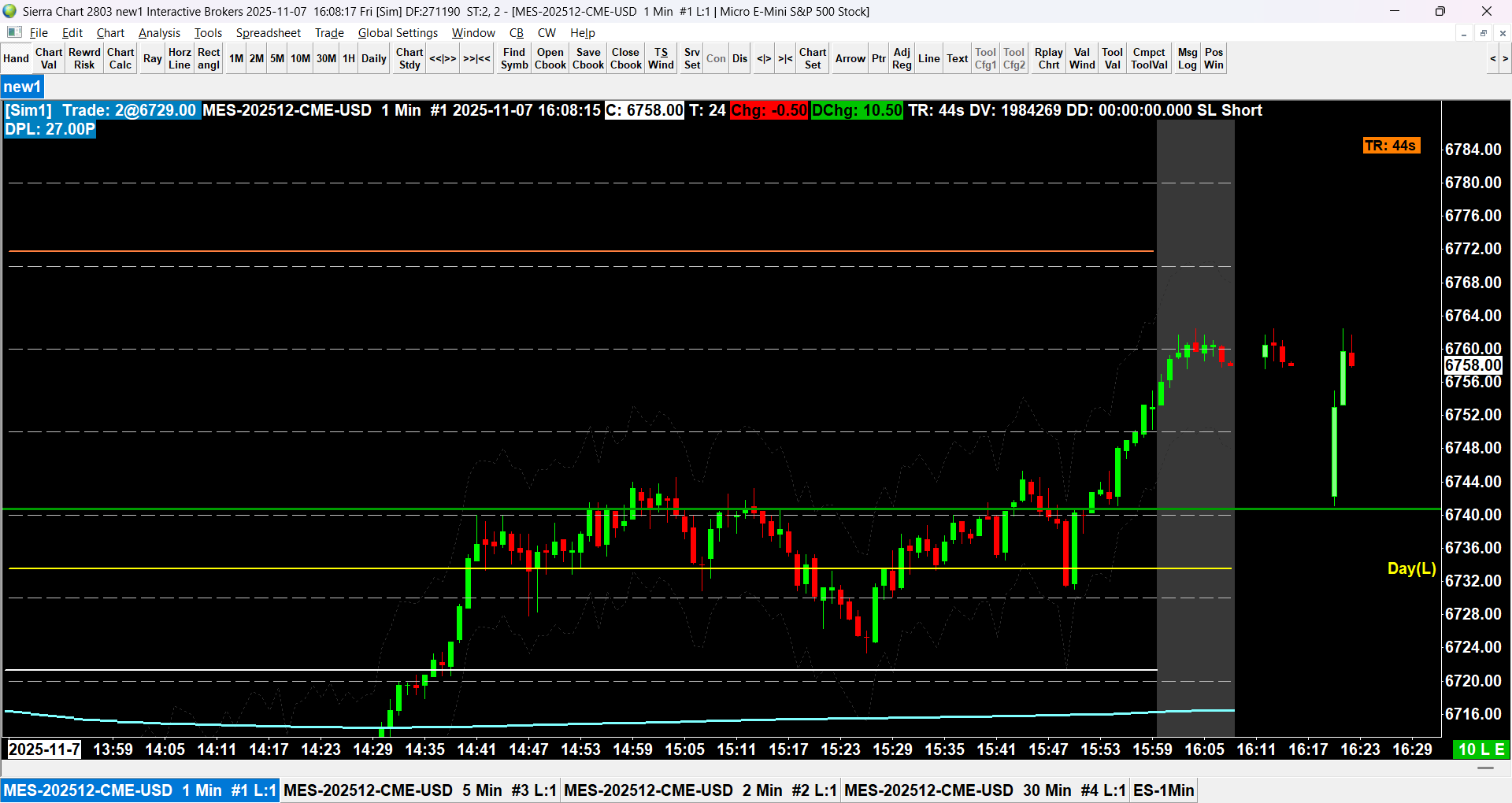
Task: Switch to ES-1Min chart tab
Action: click(x=1164, y=790)
